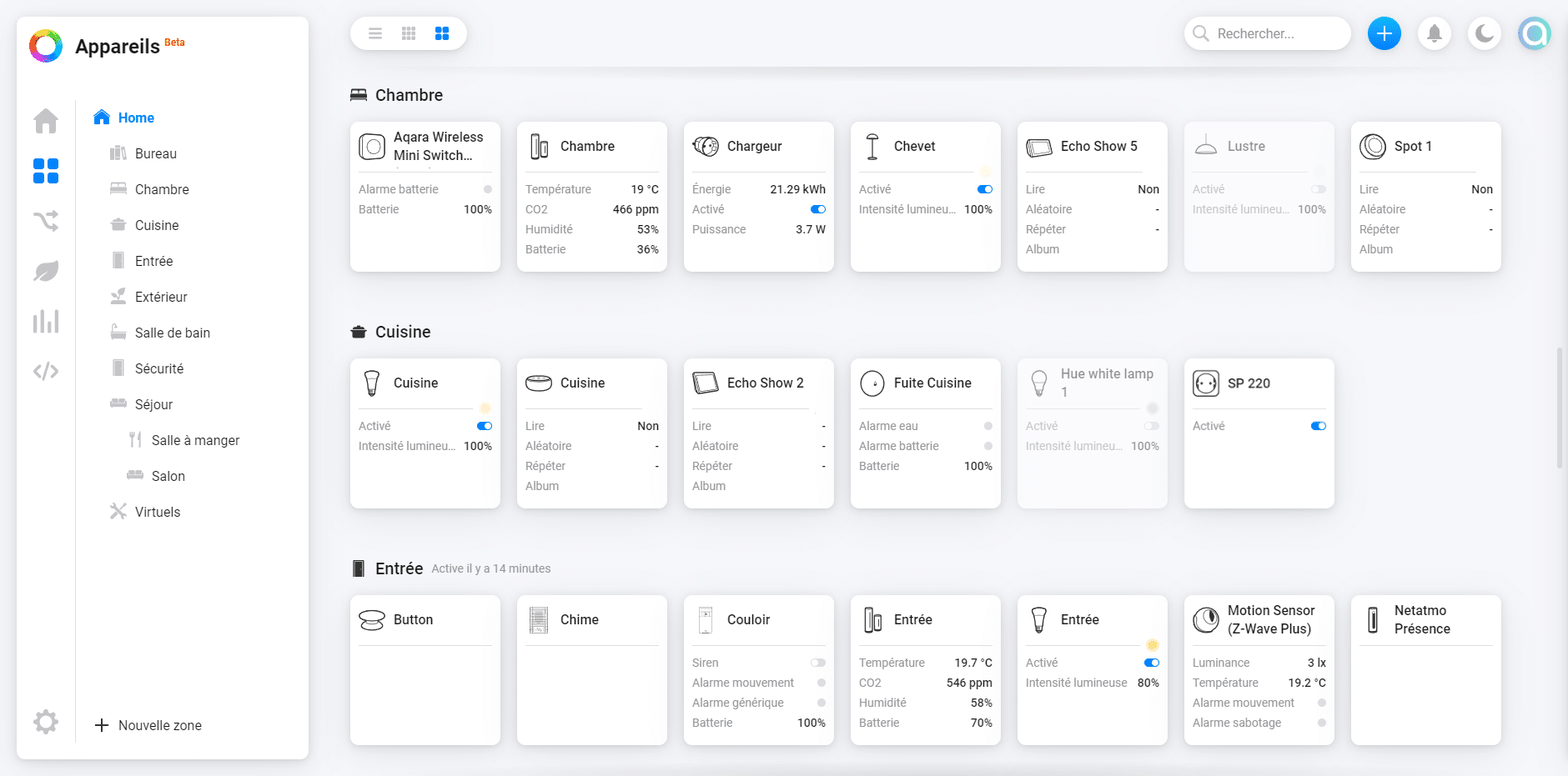Screen dimensions: 1568x776
Task: Switch to compact grid view layout
Action: [x=409, y=33]
